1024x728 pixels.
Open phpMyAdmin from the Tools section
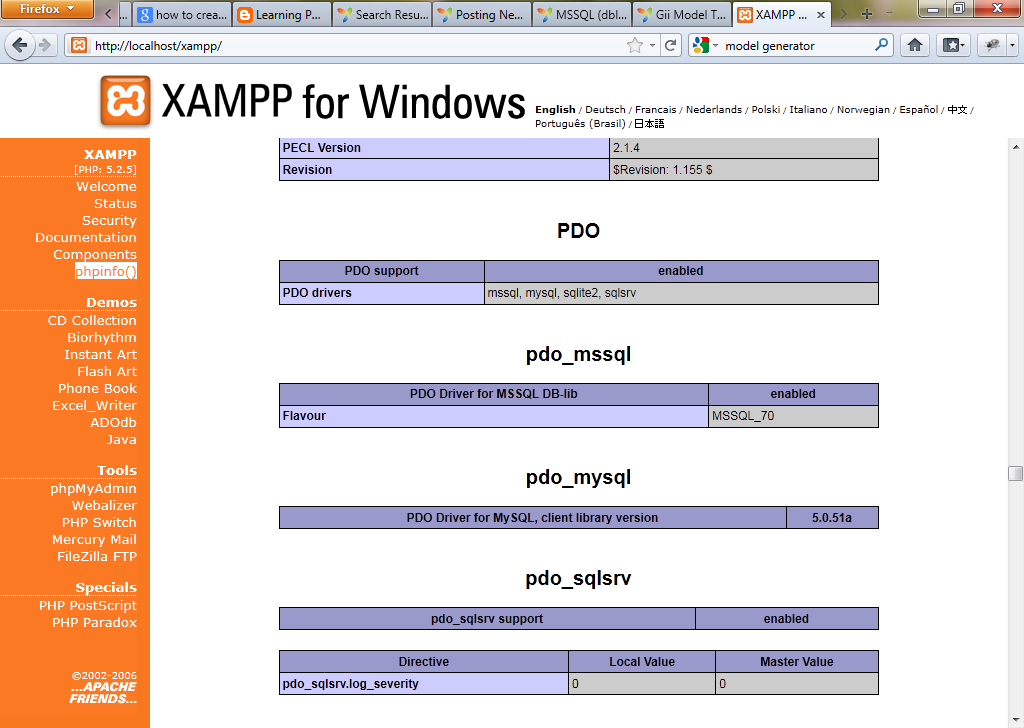(x=93, y=488)
